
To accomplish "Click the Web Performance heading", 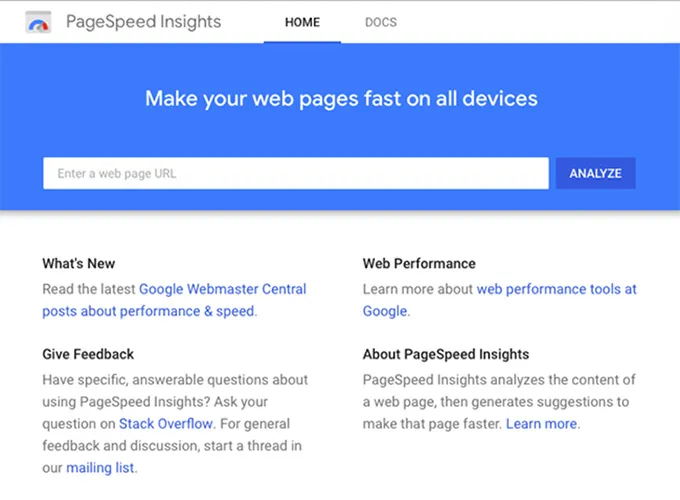I will [x=419, y=264].
